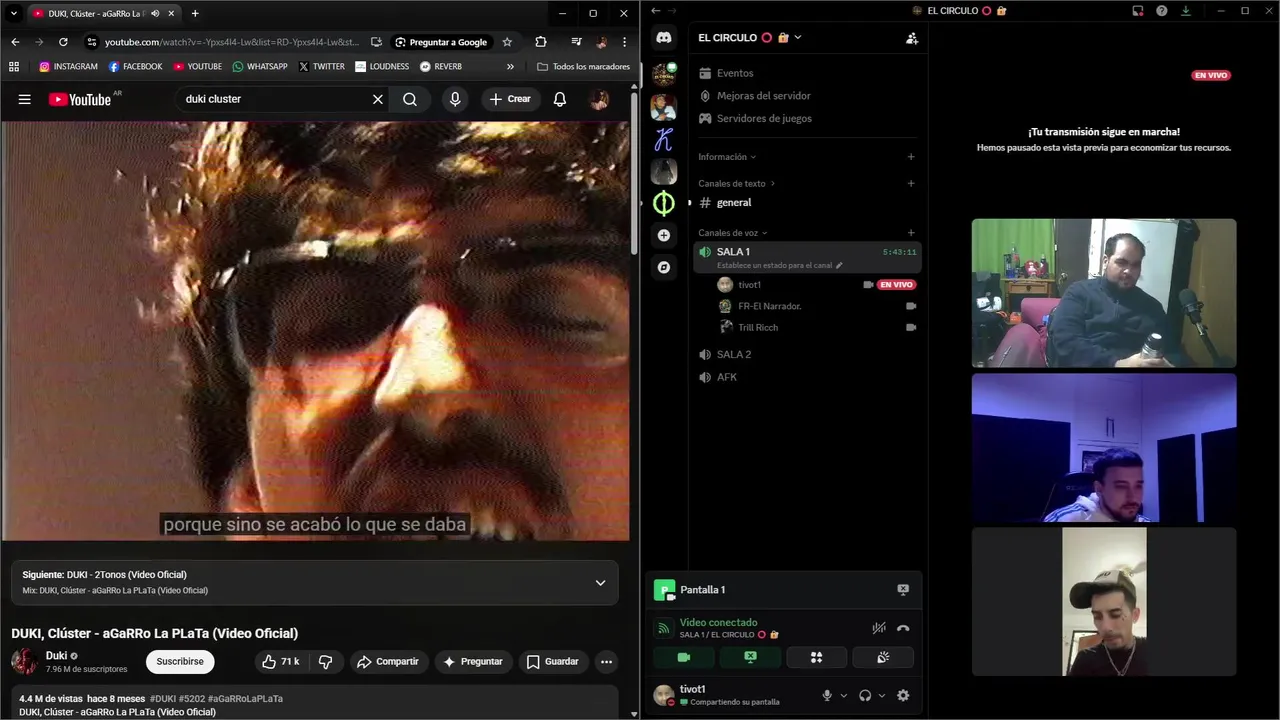Open Discord activities launcher button
This screenshot has width=1280, height=720.
pos(817,657)
